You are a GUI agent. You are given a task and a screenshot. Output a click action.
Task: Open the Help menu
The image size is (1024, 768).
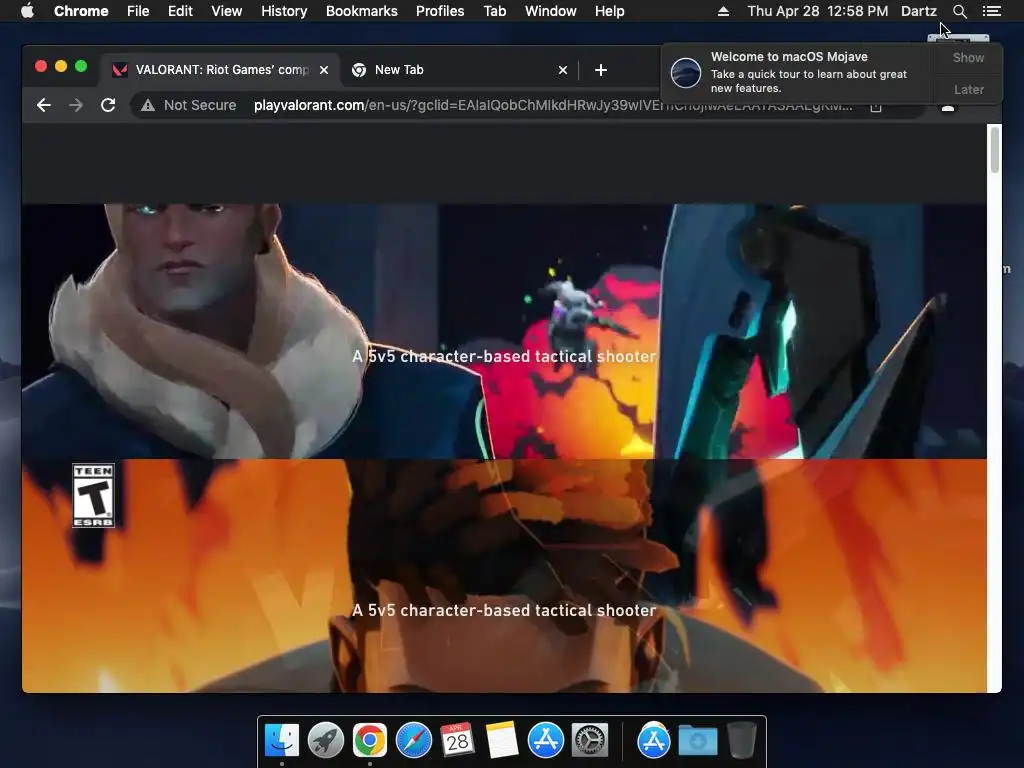[609, 11]
